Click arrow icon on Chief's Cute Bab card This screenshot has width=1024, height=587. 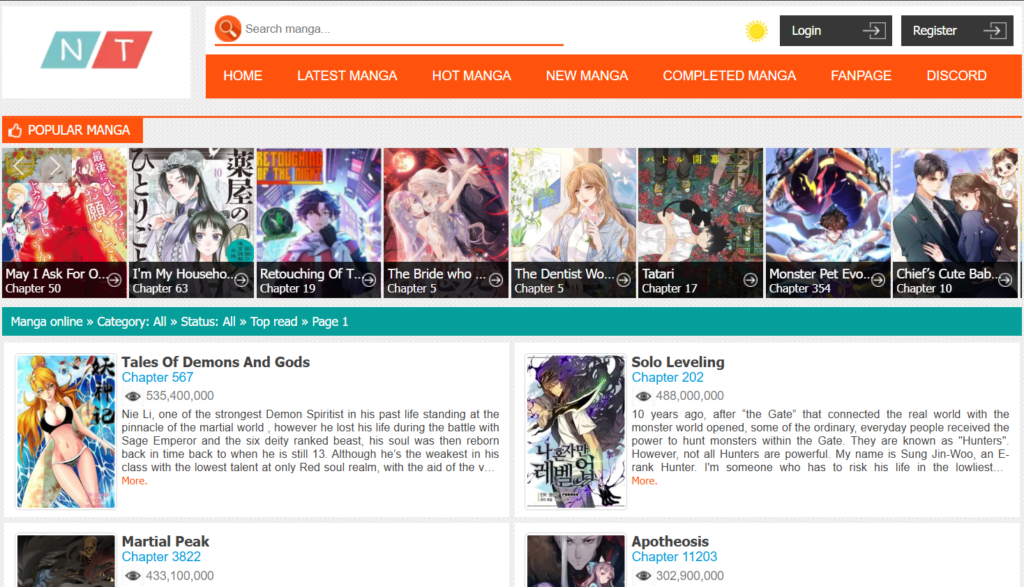pyautogui.click(x=1005, y=280)
